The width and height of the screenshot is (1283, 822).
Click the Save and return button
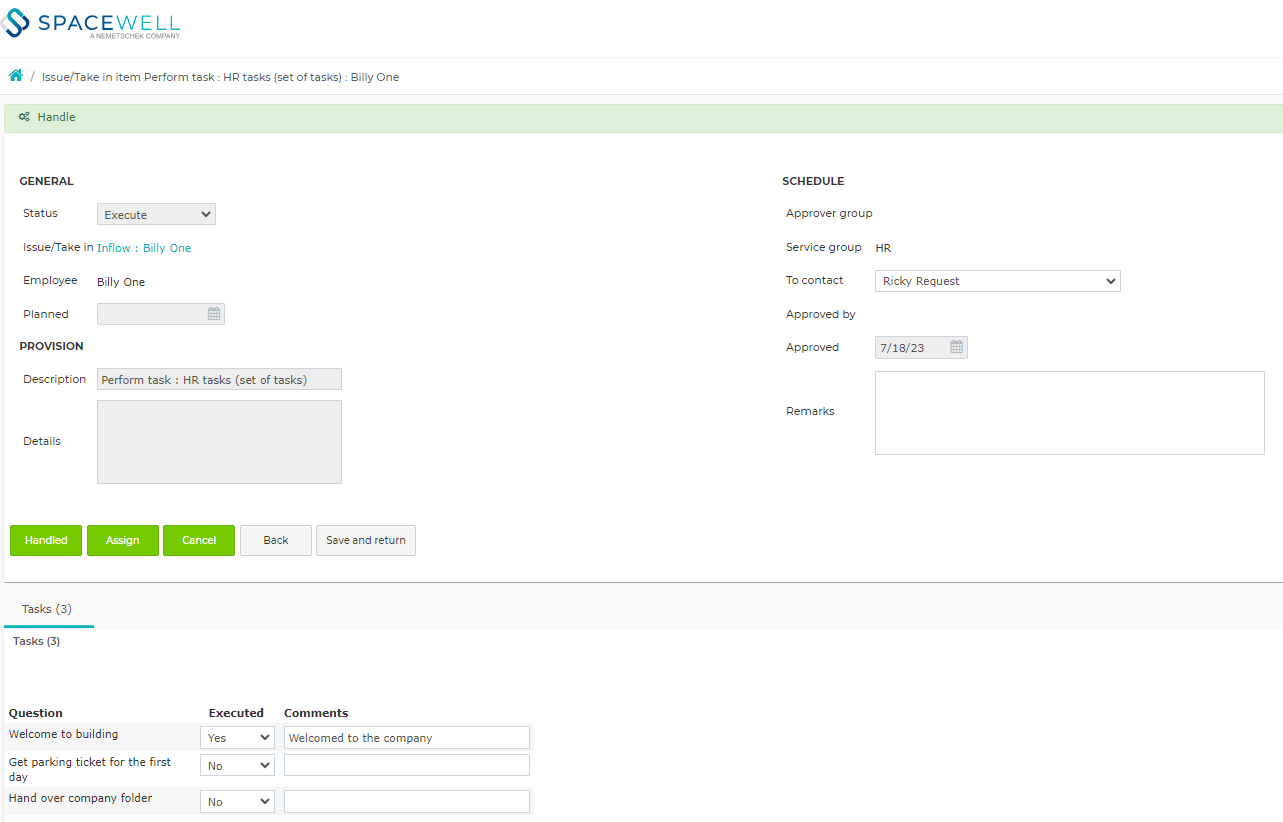pyautogui.click(x=366, y=540)
